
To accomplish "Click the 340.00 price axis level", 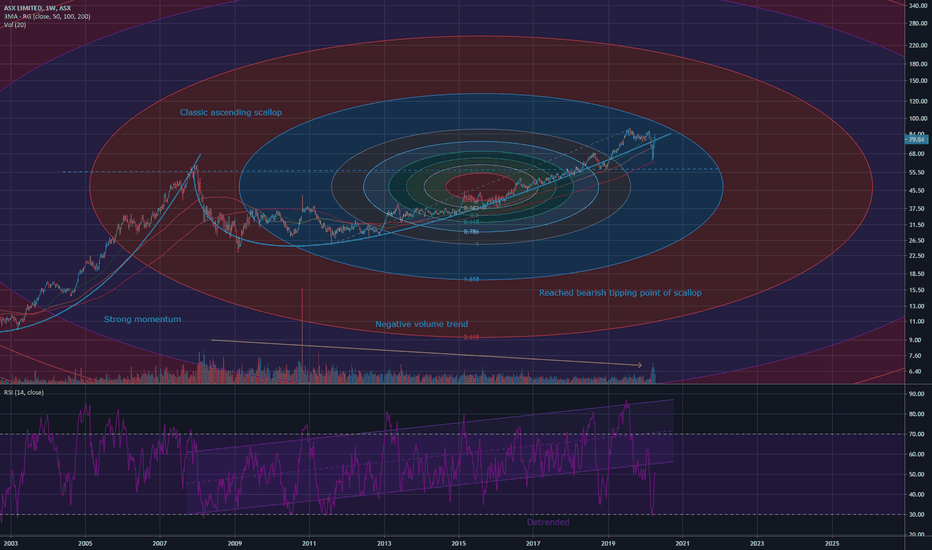I will [918, 5].
